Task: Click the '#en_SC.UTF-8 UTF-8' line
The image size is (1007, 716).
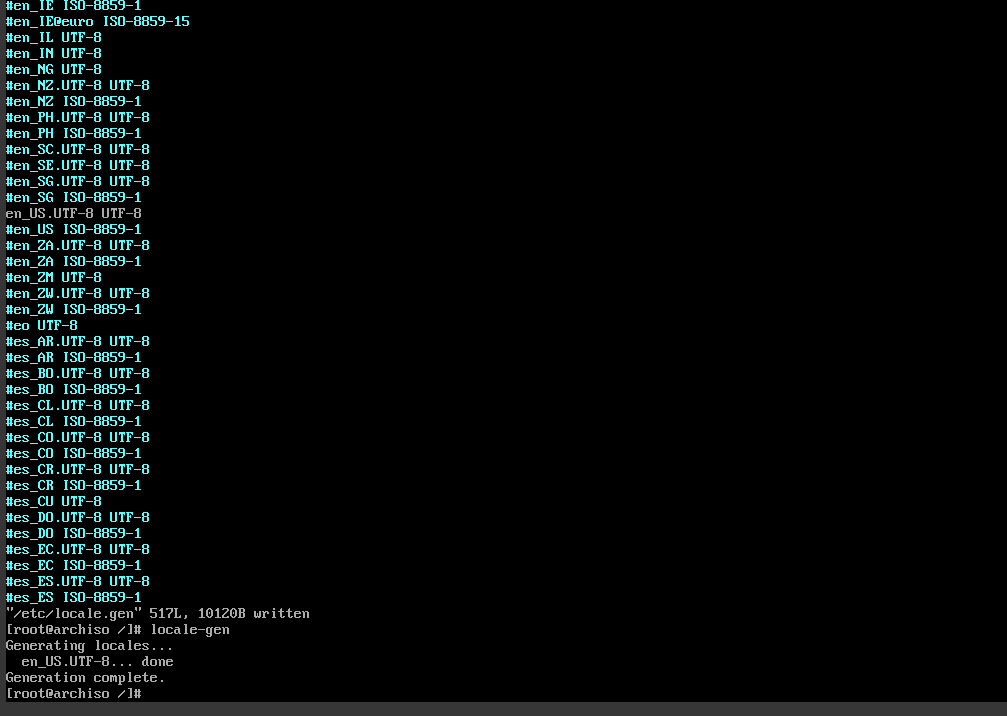Action: 78,150
